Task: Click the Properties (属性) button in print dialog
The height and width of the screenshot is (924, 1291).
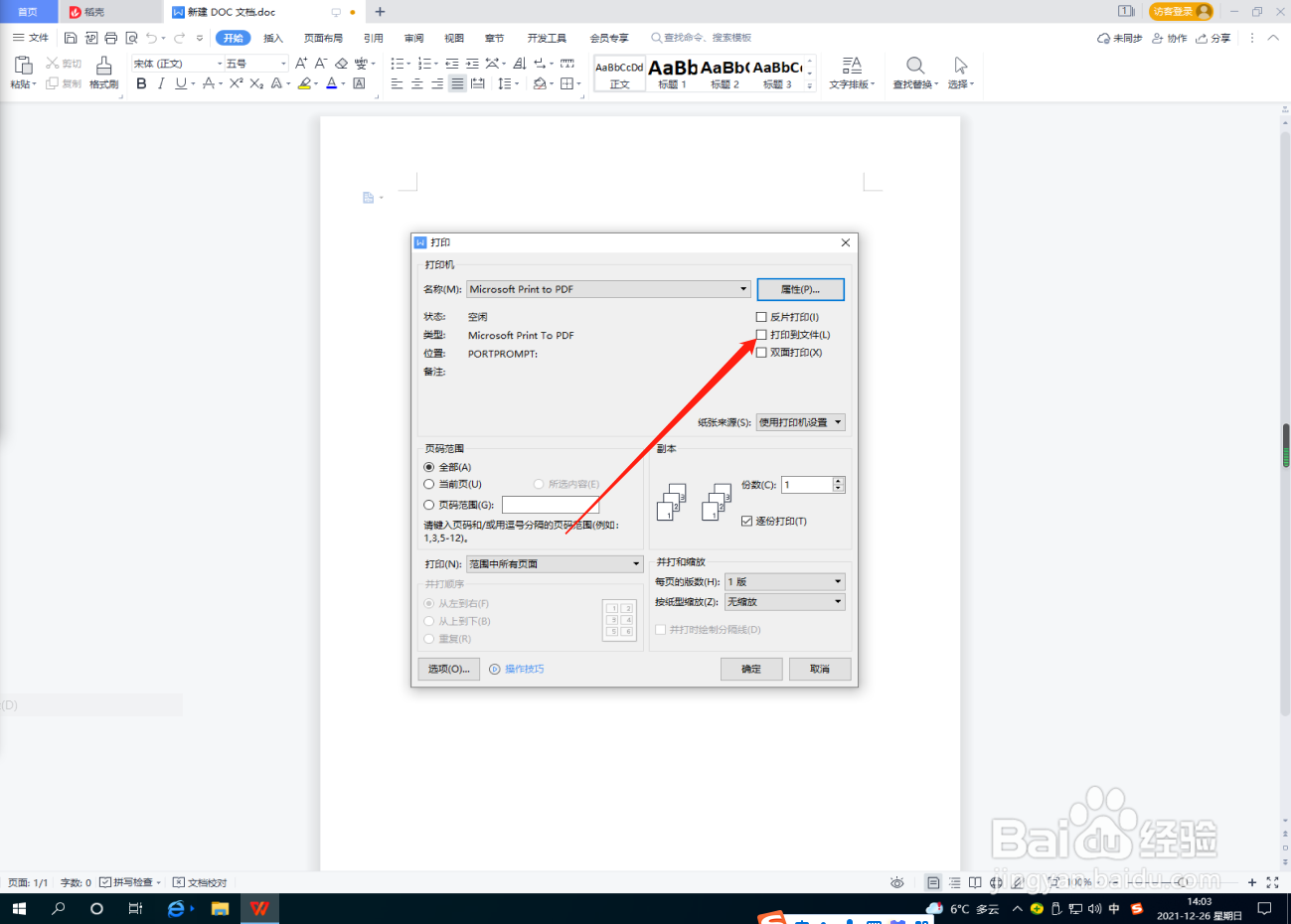Action: (x=801, y=289)
